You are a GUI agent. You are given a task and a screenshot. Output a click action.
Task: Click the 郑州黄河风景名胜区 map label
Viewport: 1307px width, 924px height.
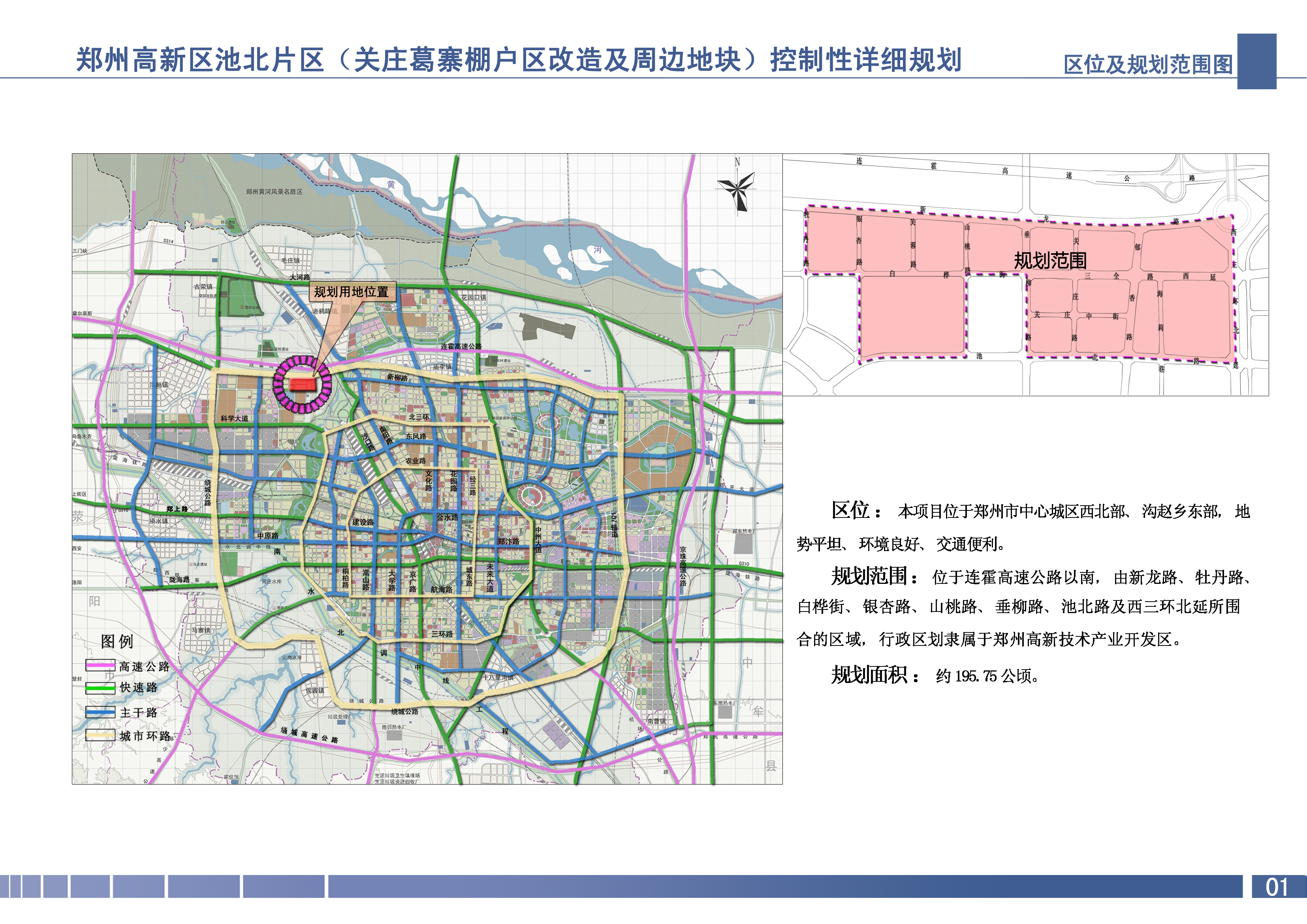click(274, 192)
